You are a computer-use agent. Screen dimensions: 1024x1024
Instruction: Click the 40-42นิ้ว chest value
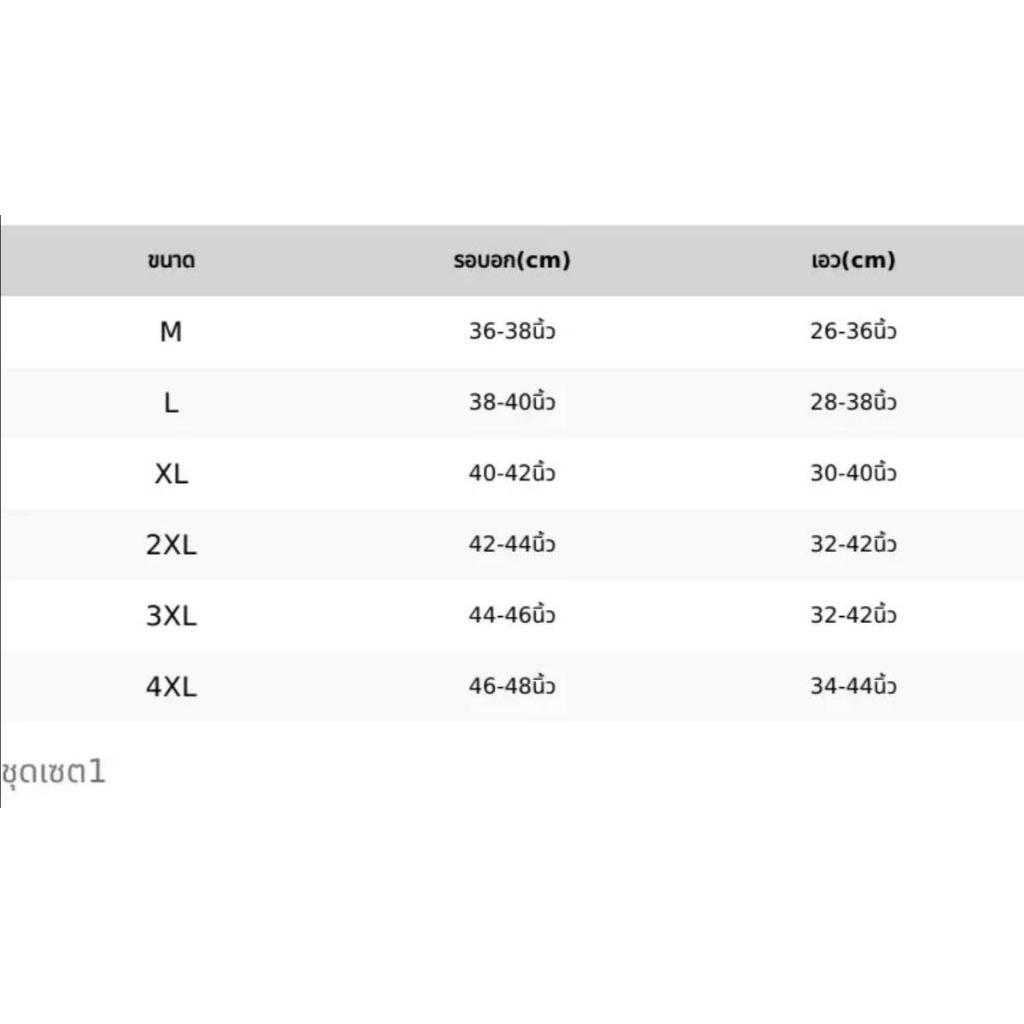coord(512,474)
